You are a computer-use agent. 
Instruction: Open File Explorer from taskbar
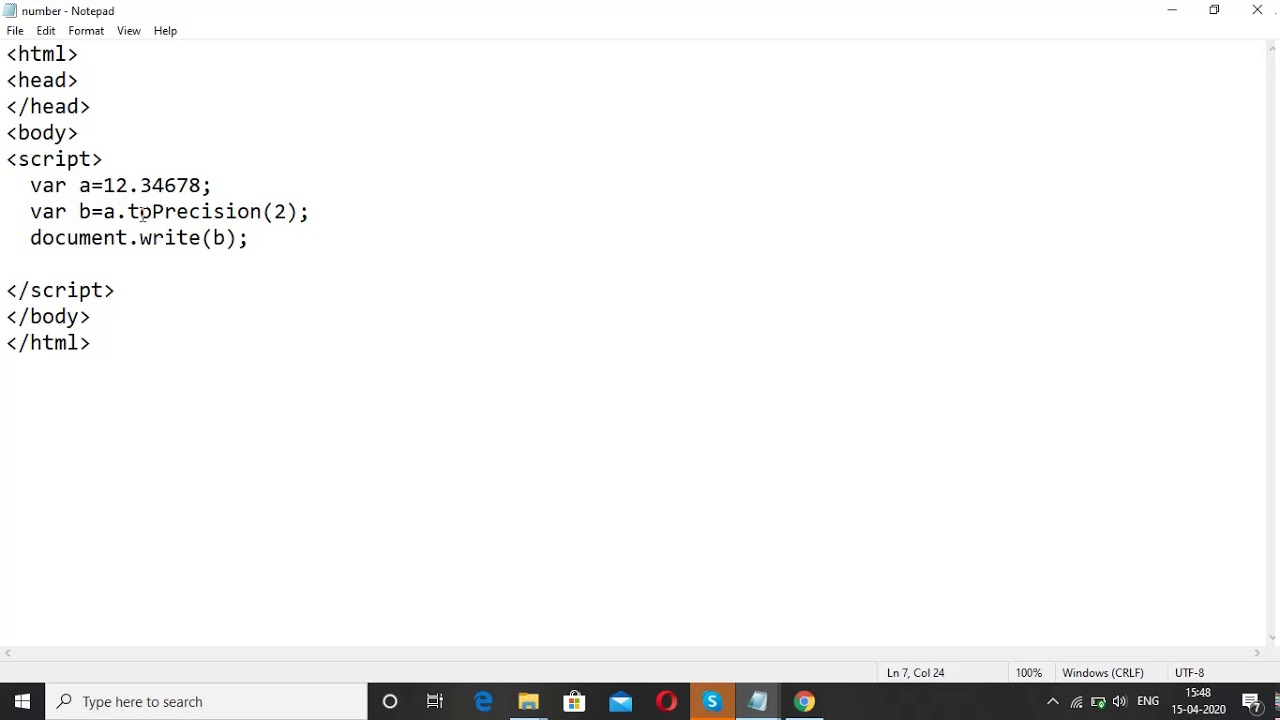tap(528, 702)
